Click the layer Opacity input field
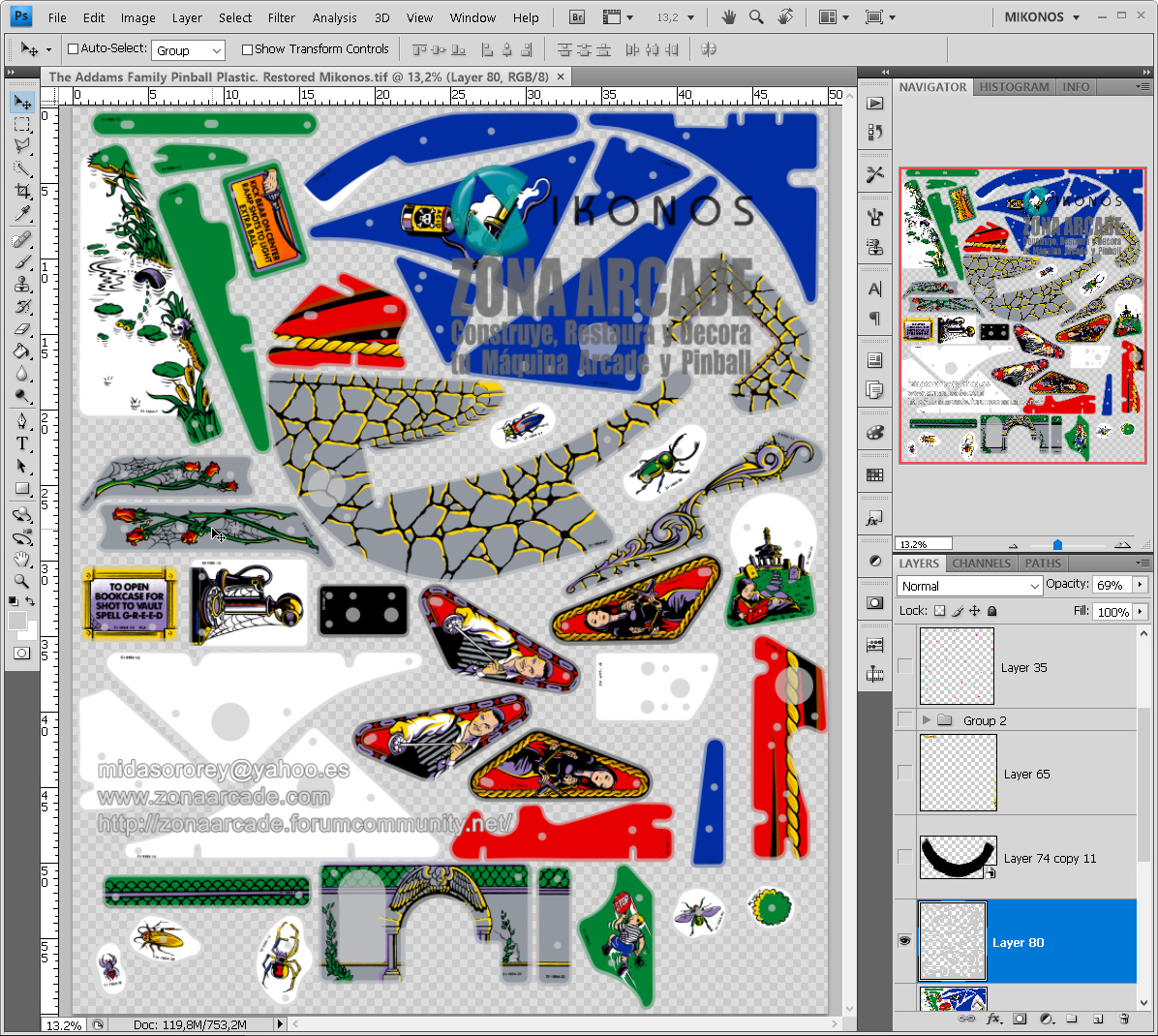 tap(1112, 585)
